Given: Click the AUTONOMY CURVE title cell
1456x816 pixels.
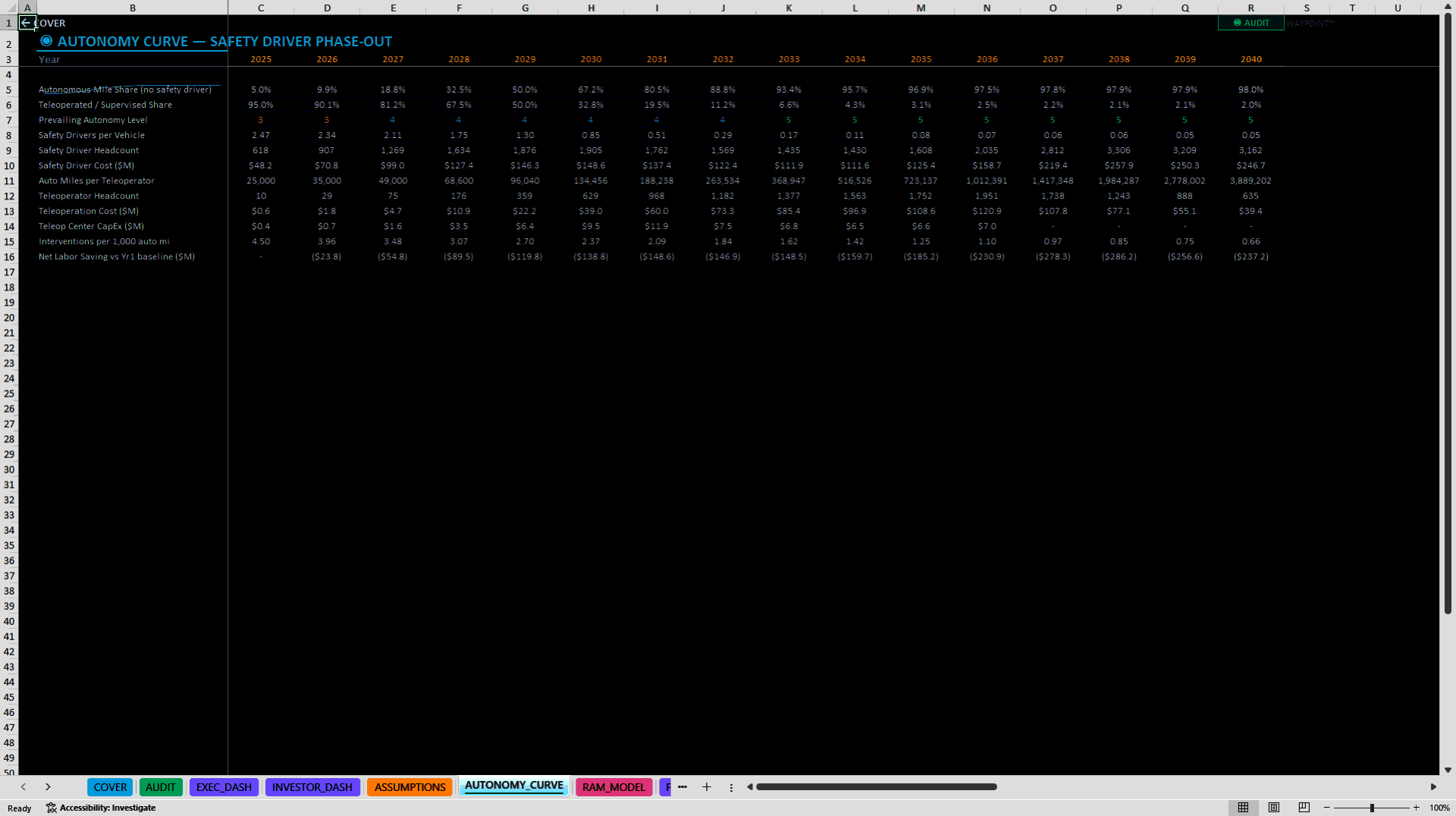Looking at the screenshot, I should (217, 42).
